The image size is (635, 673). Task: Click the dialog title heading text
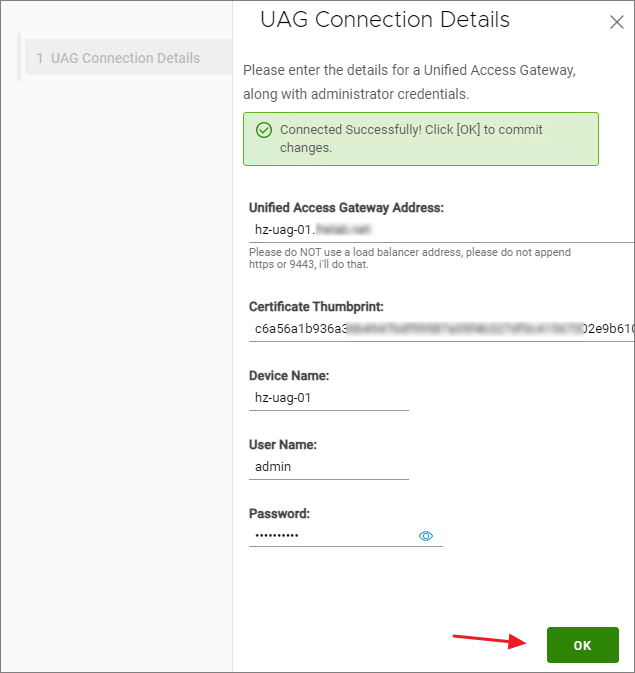385,20
